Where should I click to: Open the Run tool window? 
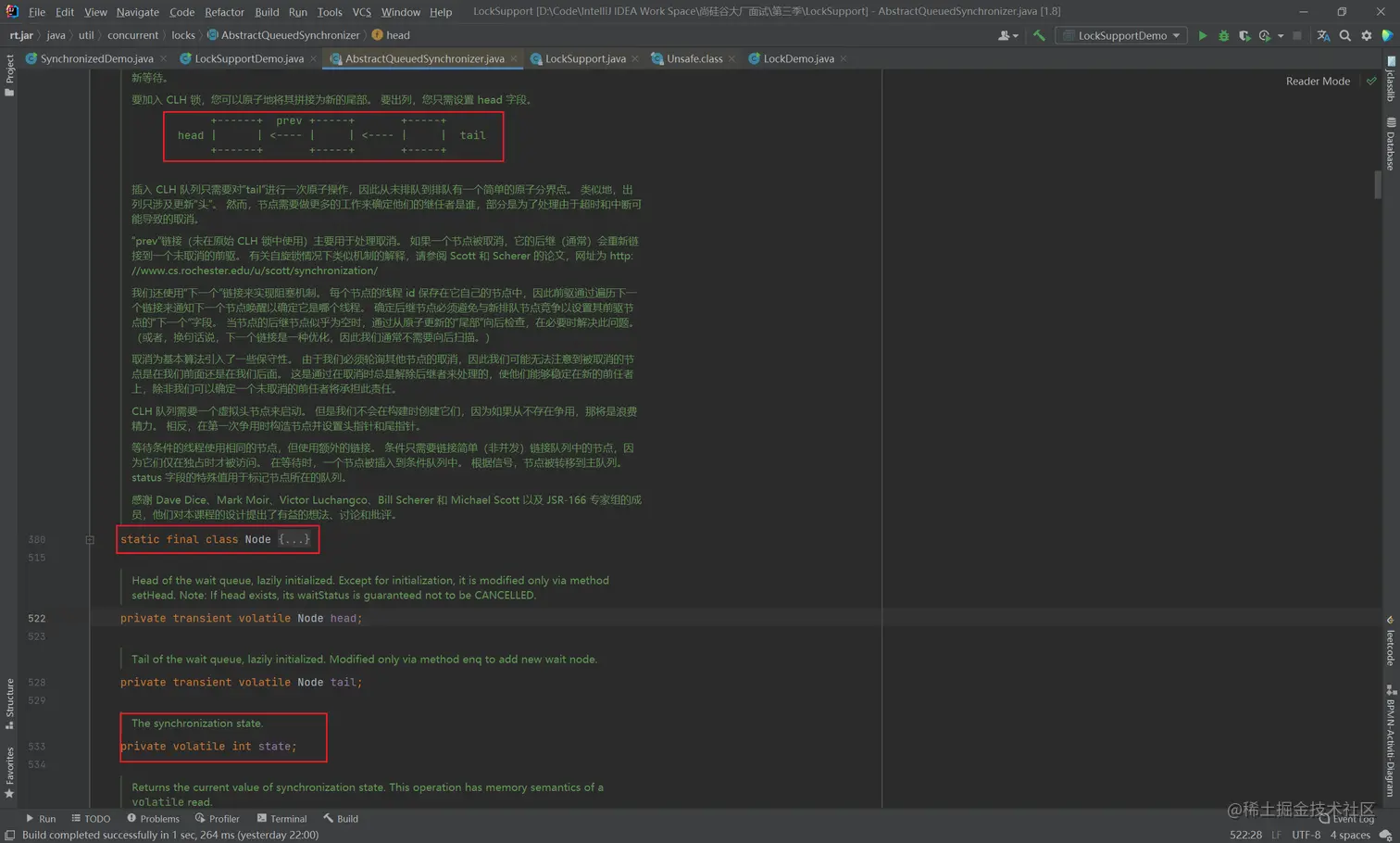41,819
